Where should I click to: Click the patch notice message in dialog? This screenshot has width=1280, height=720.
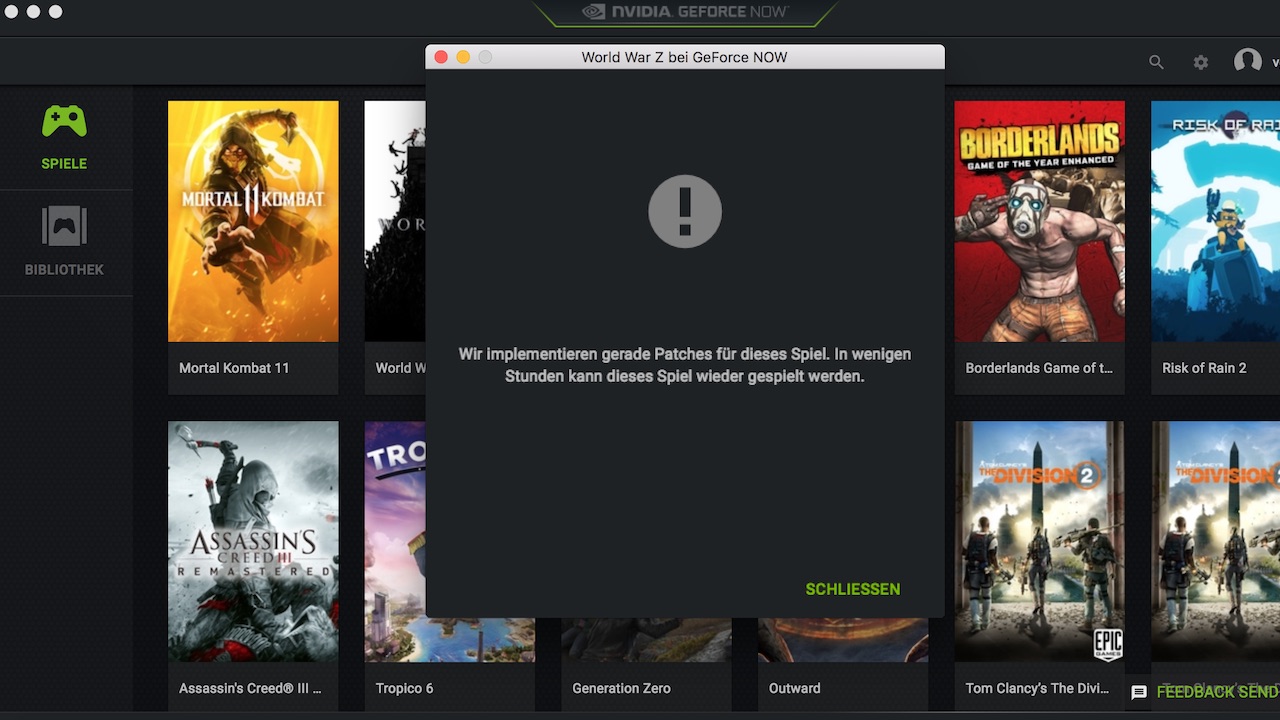(685, 365)
